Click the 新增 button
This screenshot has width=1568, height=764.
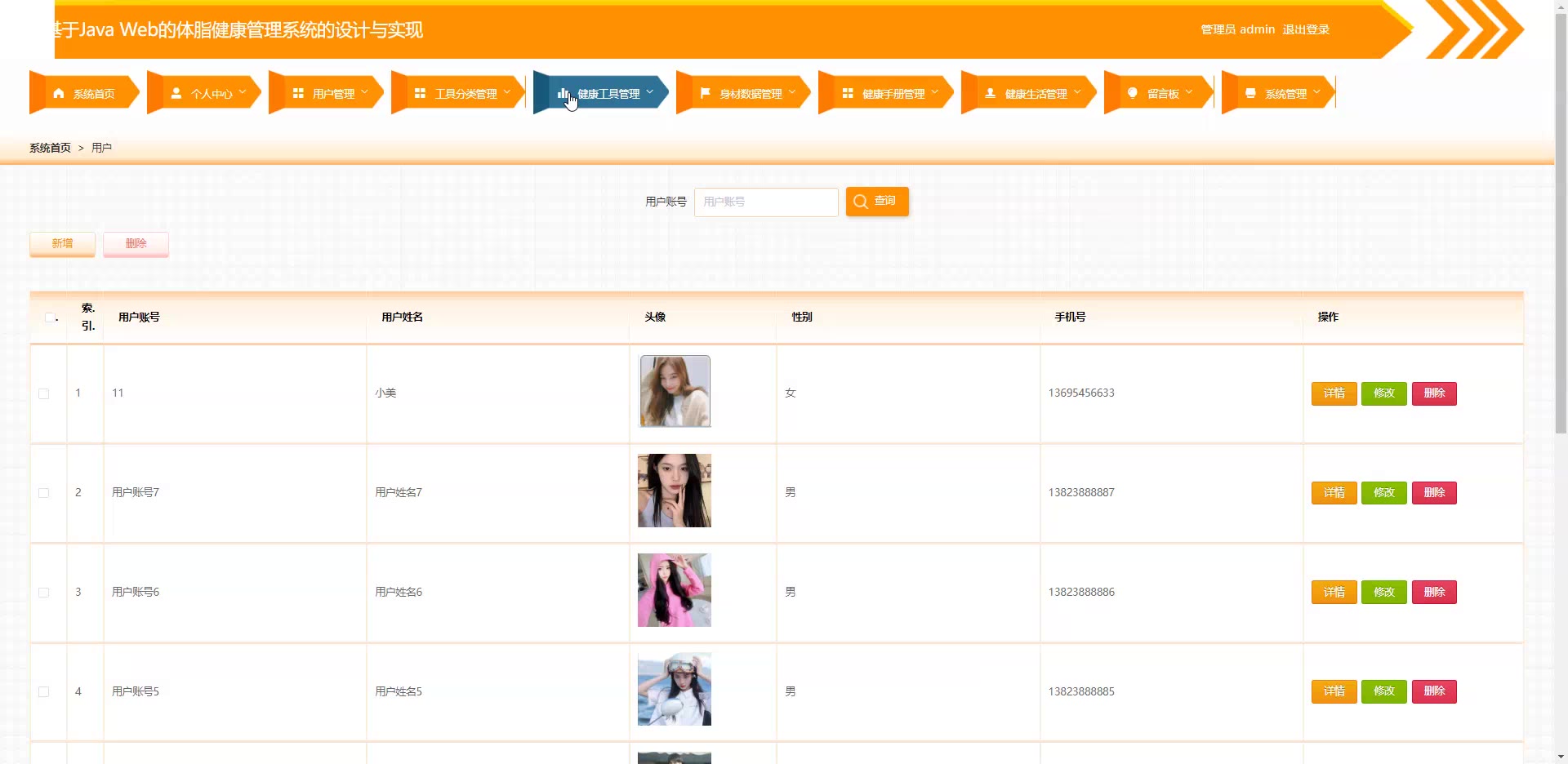tap(62, 244)
